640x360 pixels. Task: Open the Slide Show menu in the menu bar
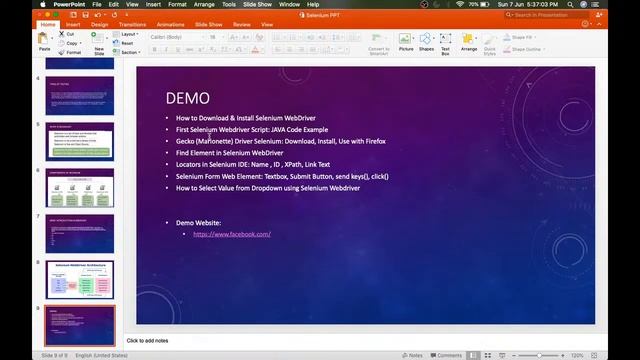tap(258, 4)
